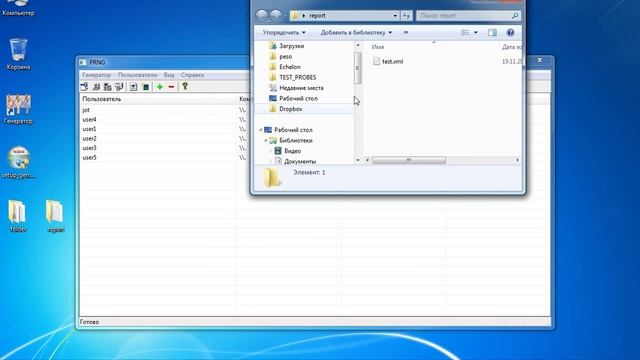Open the Справка menu in PRNG
This screenshot has width=640, height=360.
tap(192, 75)
